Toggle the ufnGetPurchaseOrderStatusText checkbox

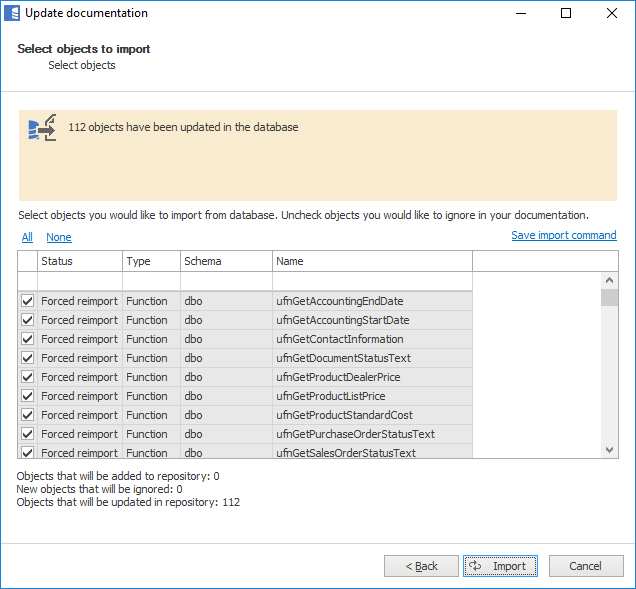click(x=27, y=434)
